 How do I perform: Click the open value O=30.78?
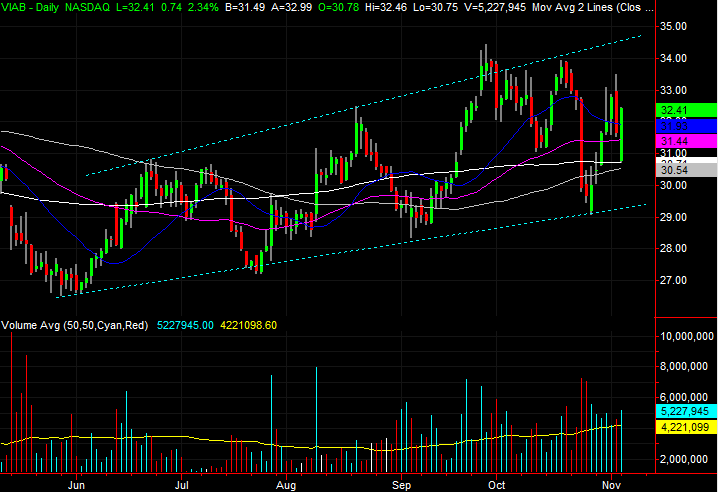tap(338, 7)
